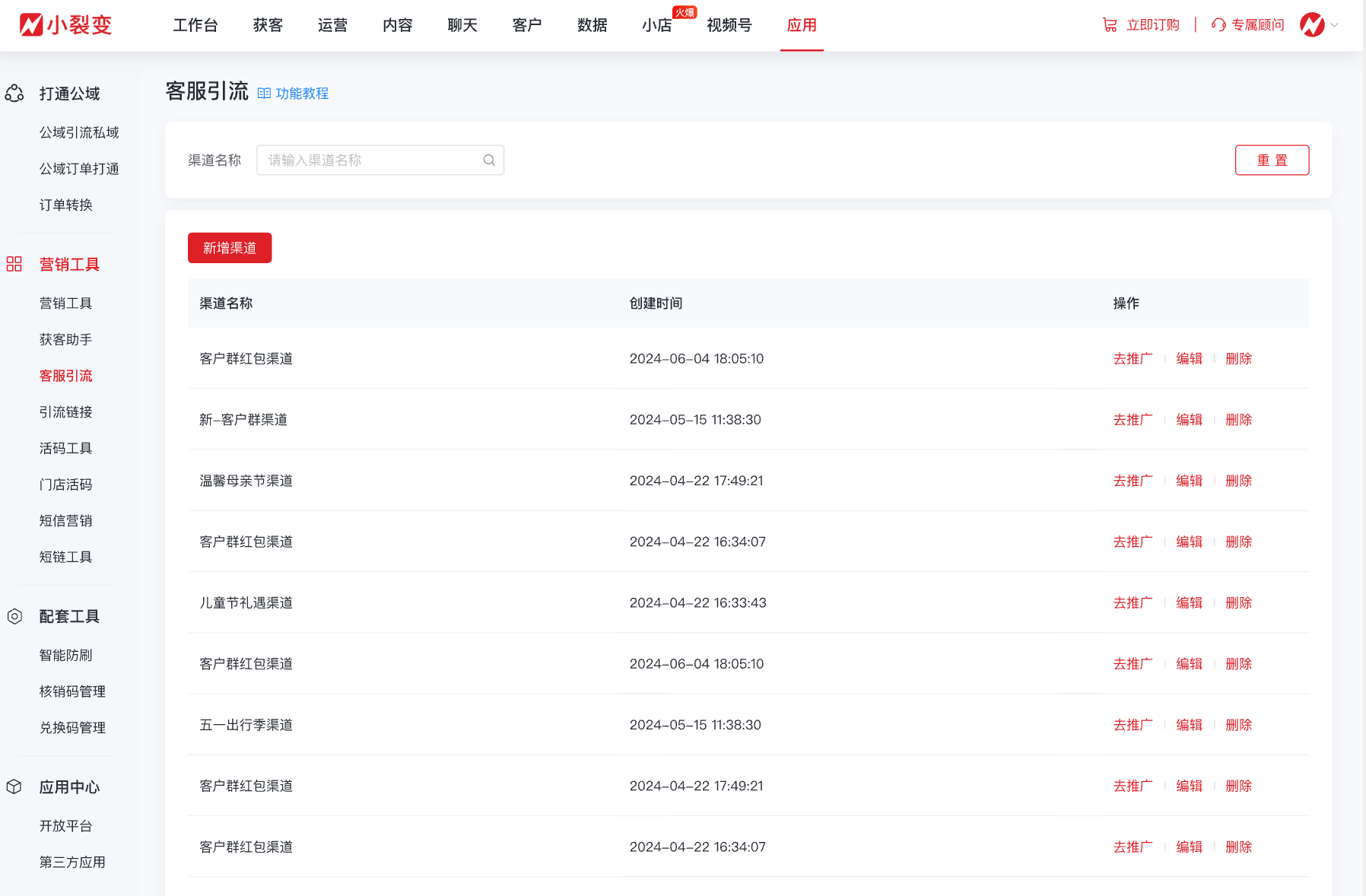The width and height of the screenshot is (1366, 896).
Task: Open 营销工具 sub-item in sidebar
Action: point(66,303)
